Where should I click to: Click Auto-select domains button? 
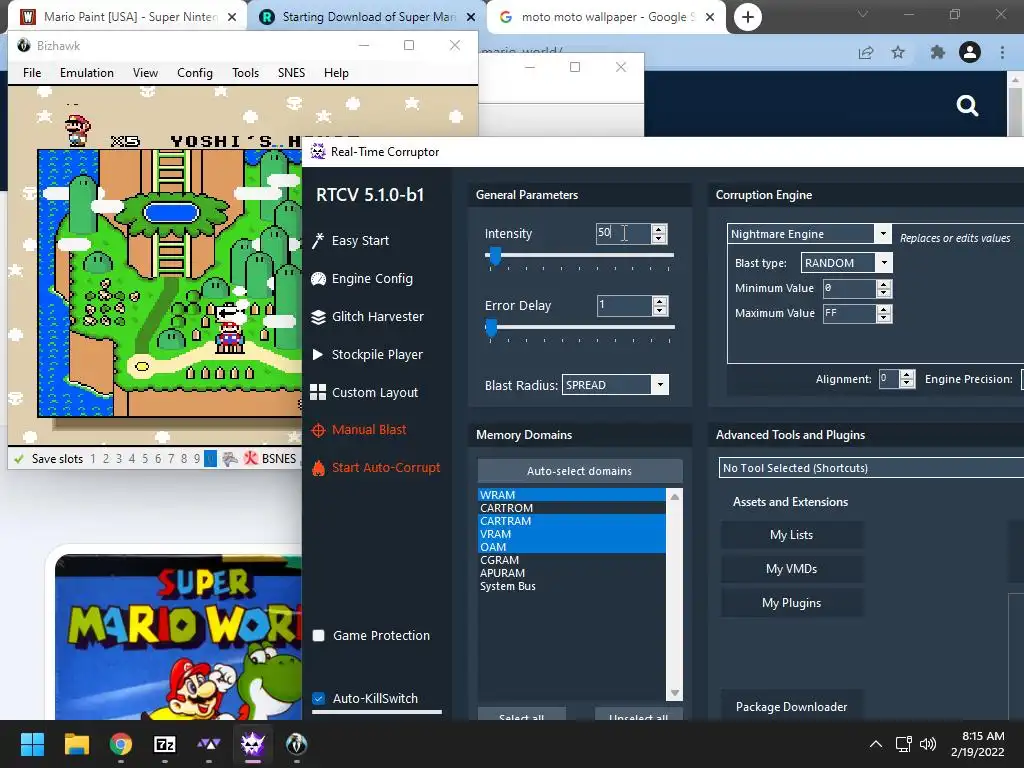click(580, 471)
